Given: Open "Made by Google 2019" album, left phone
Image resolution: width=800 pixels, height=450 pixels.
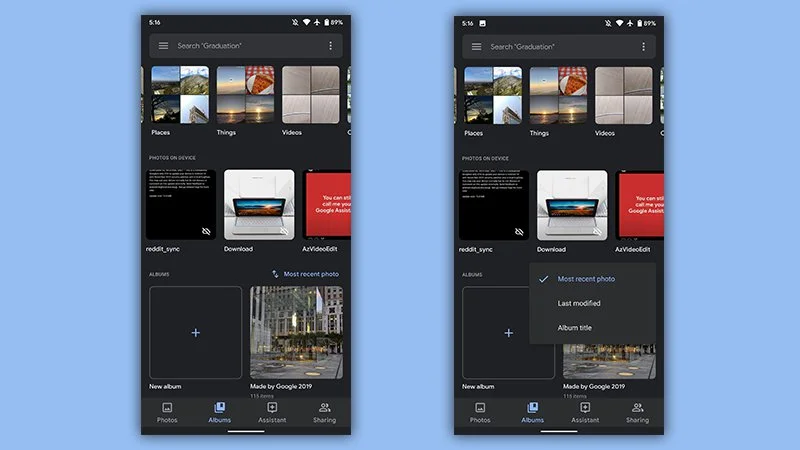Looking at the screenshot, I should 296,333.
